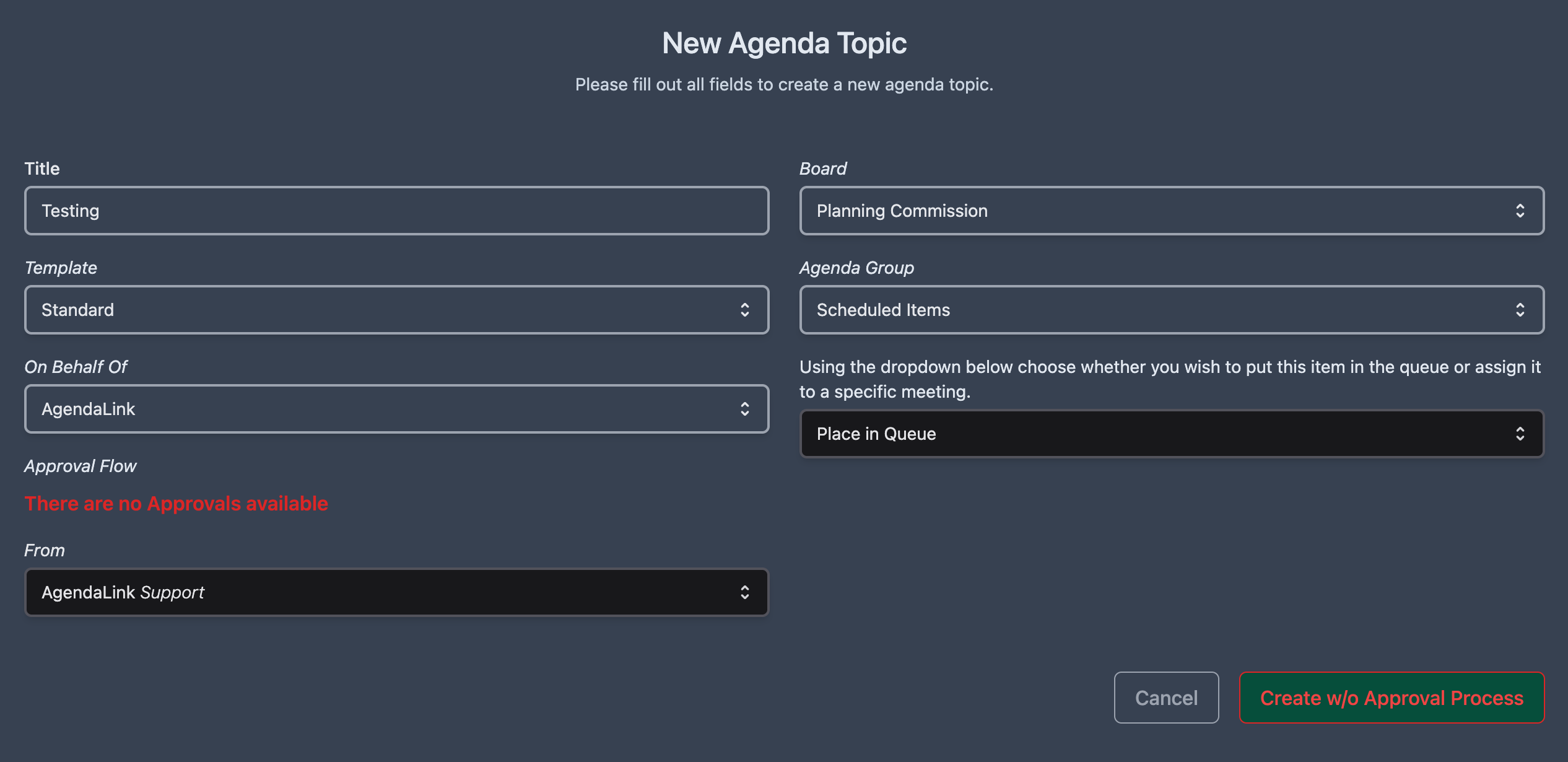Click the up-down chevron icon in Template field
This screenshot has width=1568, height=762.
point(744,310)
